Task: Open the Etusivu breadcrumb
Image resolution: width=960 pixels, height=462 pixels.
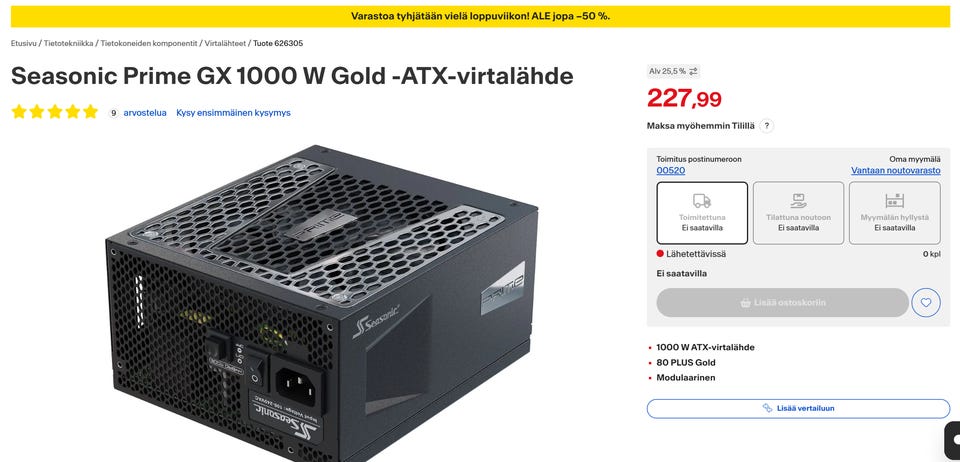Action: (24, 43)
